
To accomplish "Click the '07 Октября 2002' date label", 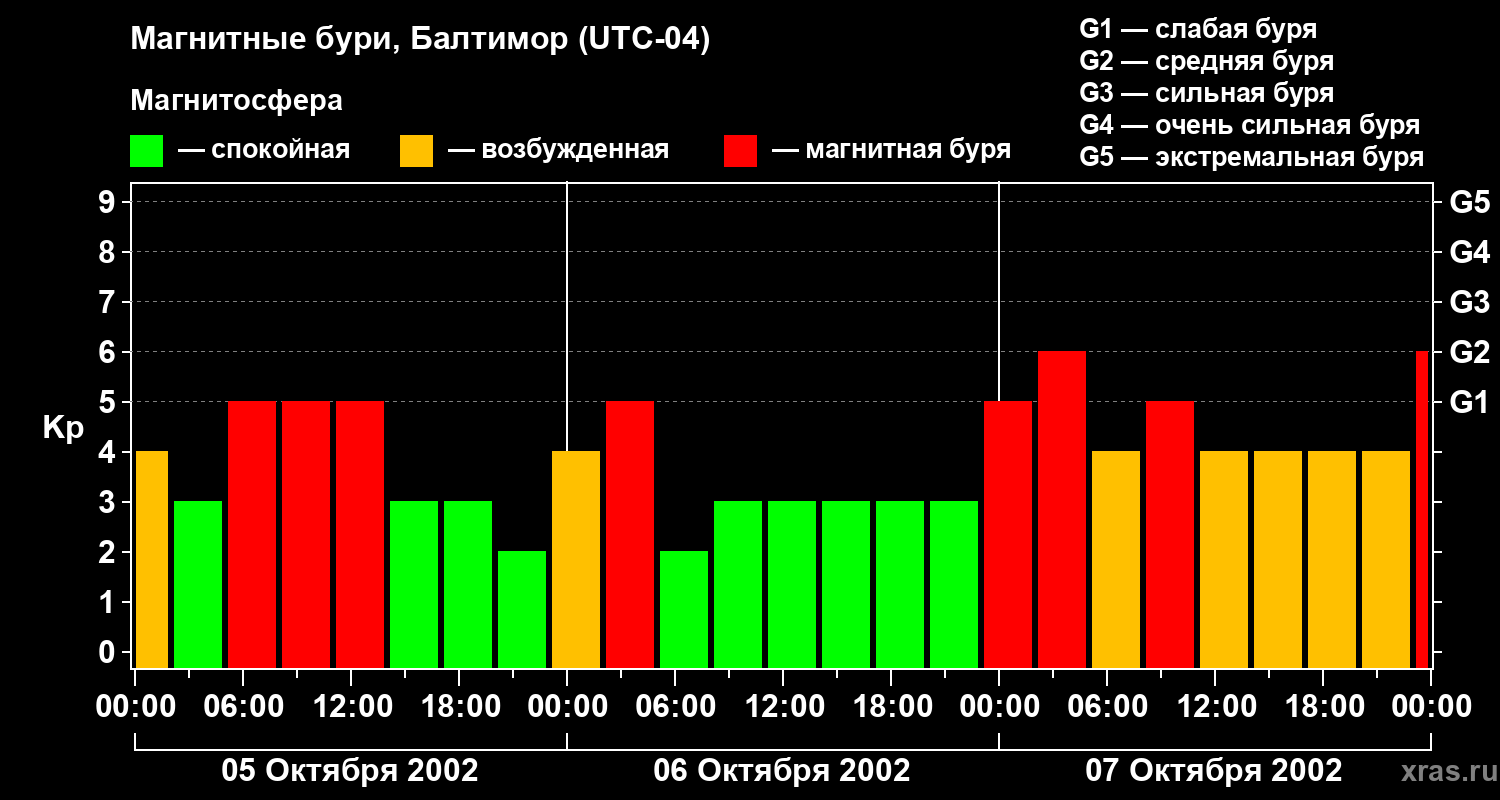I will point(1214,771).
